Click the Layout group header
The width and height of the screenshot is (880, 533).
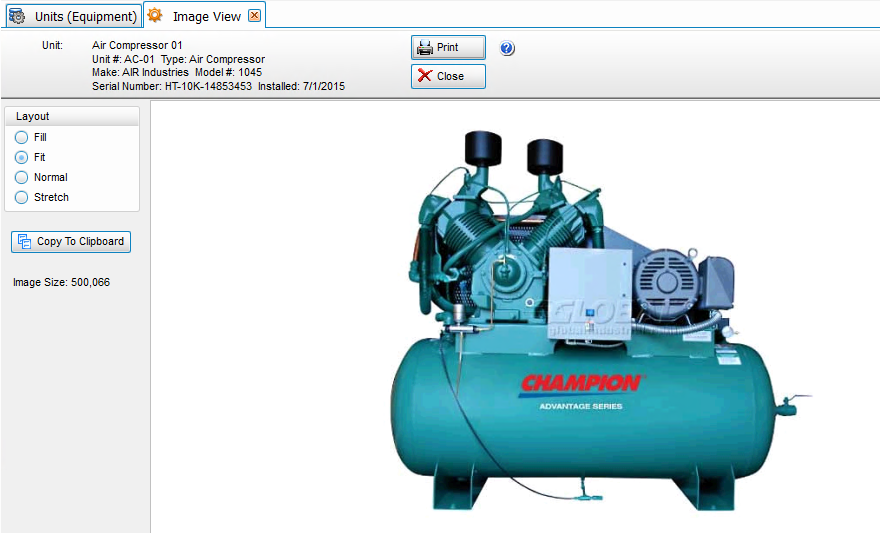[x=72, y=116]
